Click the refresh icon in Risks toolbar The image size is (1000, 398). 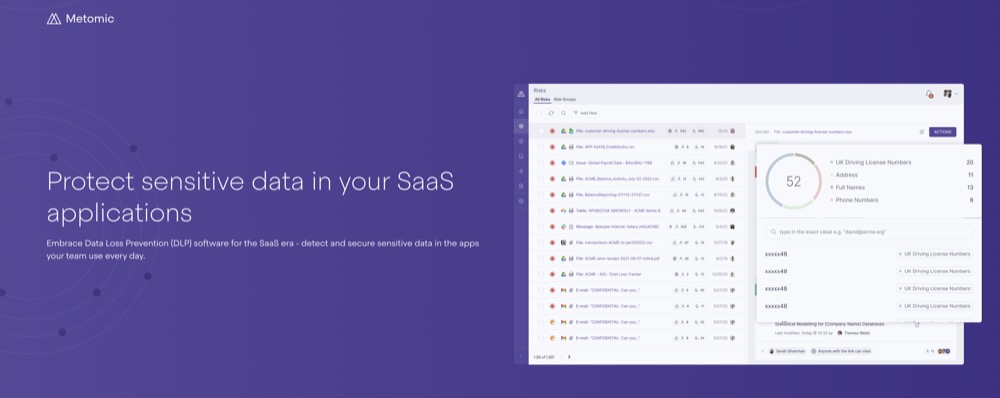551,113
